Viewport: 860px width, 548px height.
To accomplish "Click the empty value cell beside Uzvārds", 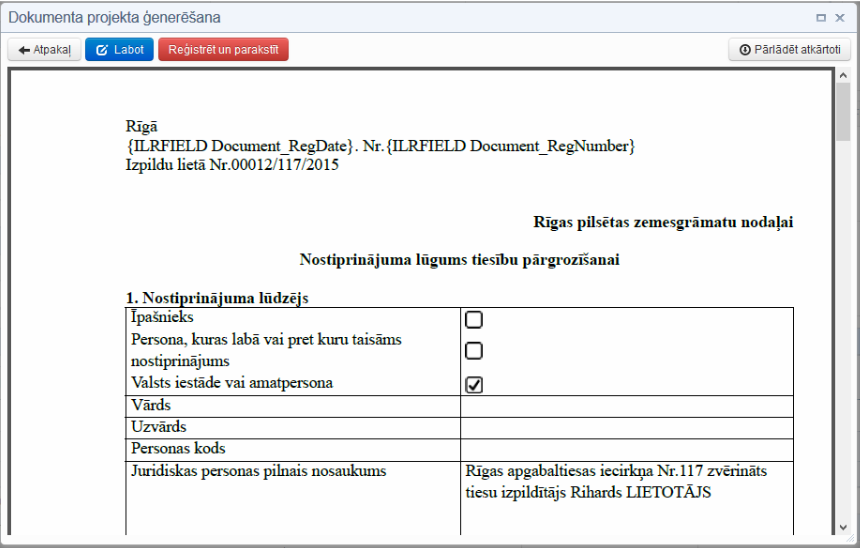I will tap(626, 428).
